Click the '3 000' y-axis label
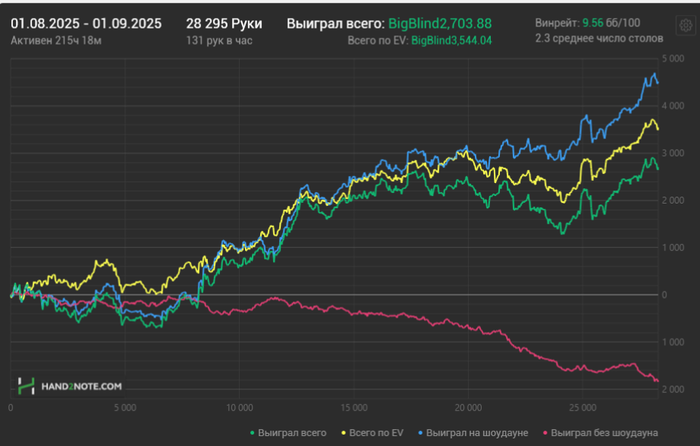Image resolution: width=700 pixels, height=446 pixels. point(673,153)
